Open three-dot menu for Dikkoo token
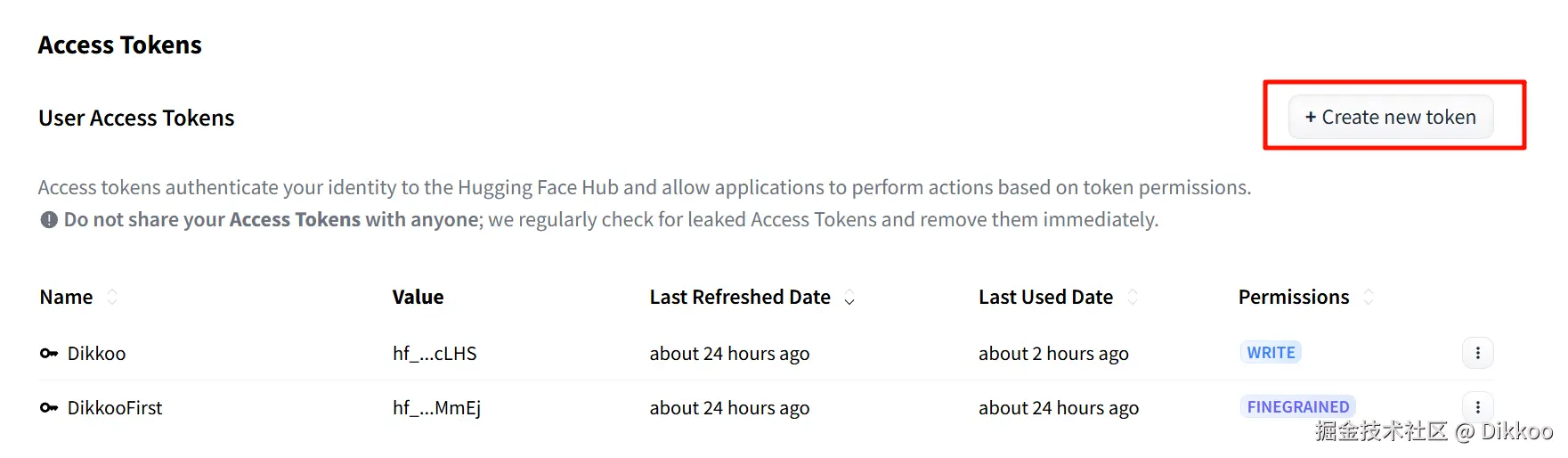The width and height of the screenshot is (1568, 458). tap(1477, 353)
